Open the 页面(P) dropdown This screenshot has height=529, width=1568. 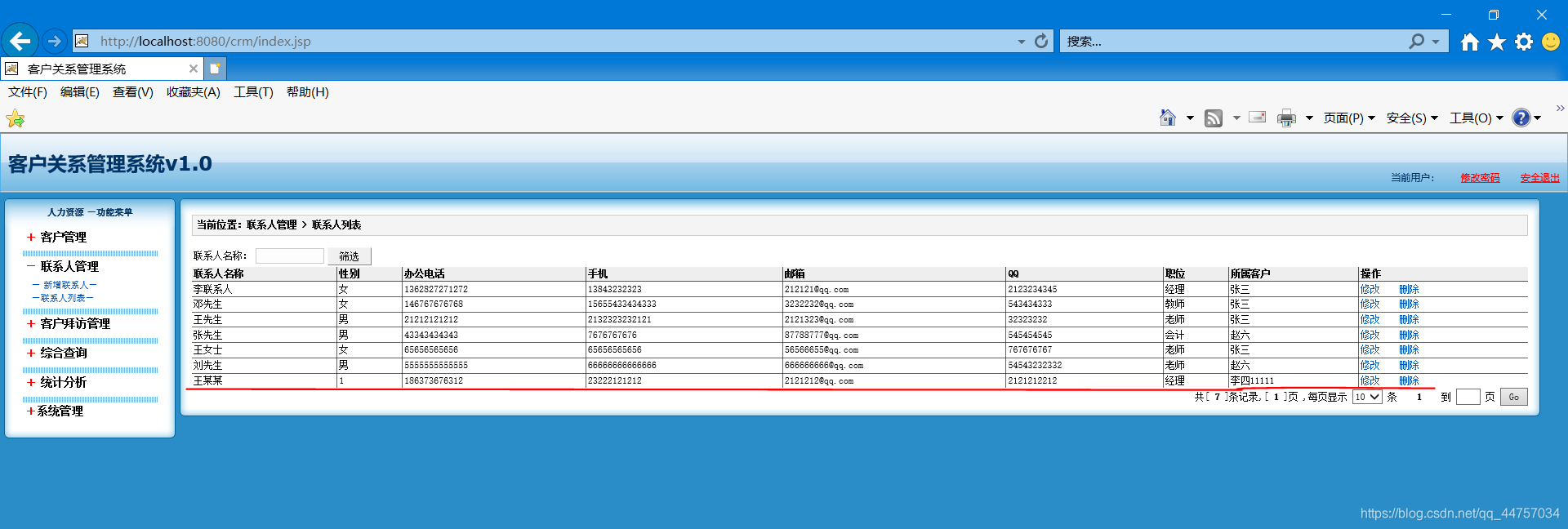(1349, 118)
